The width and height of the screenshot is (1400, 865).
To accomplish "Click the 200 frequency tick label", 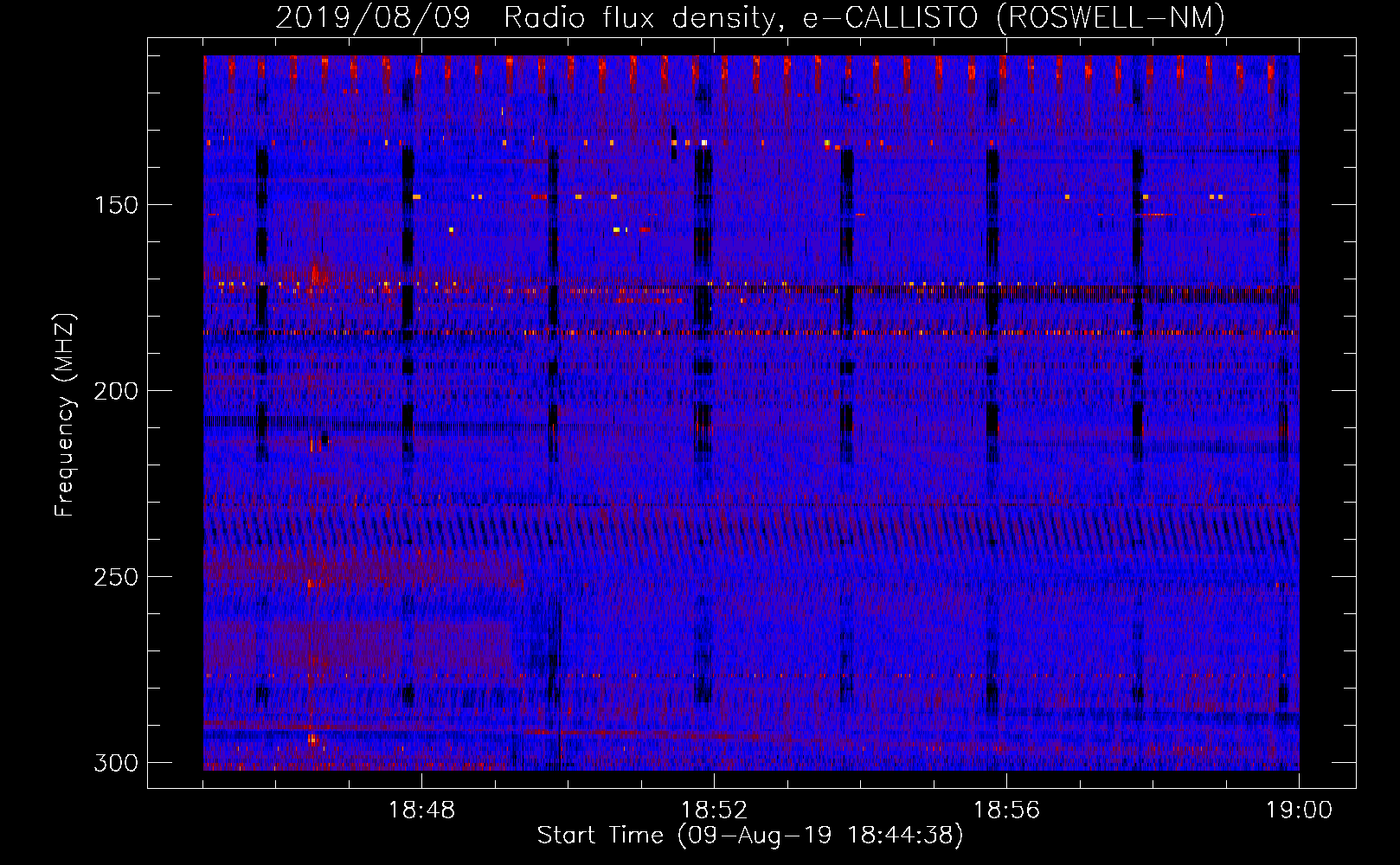I will point(116,391).
